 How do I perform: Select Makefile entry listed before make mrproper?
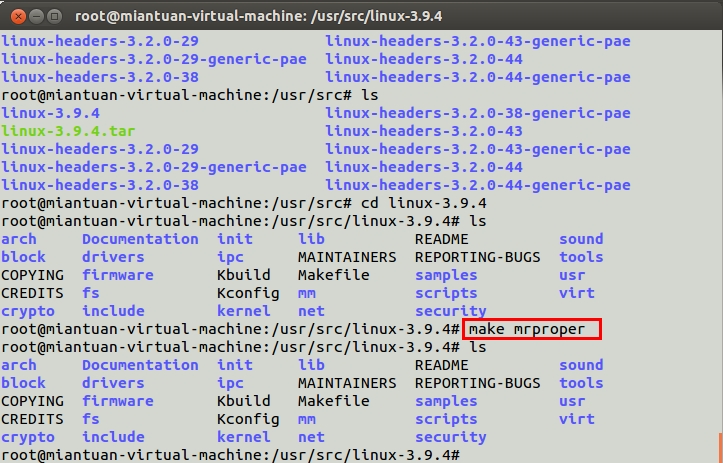(333, 275)
